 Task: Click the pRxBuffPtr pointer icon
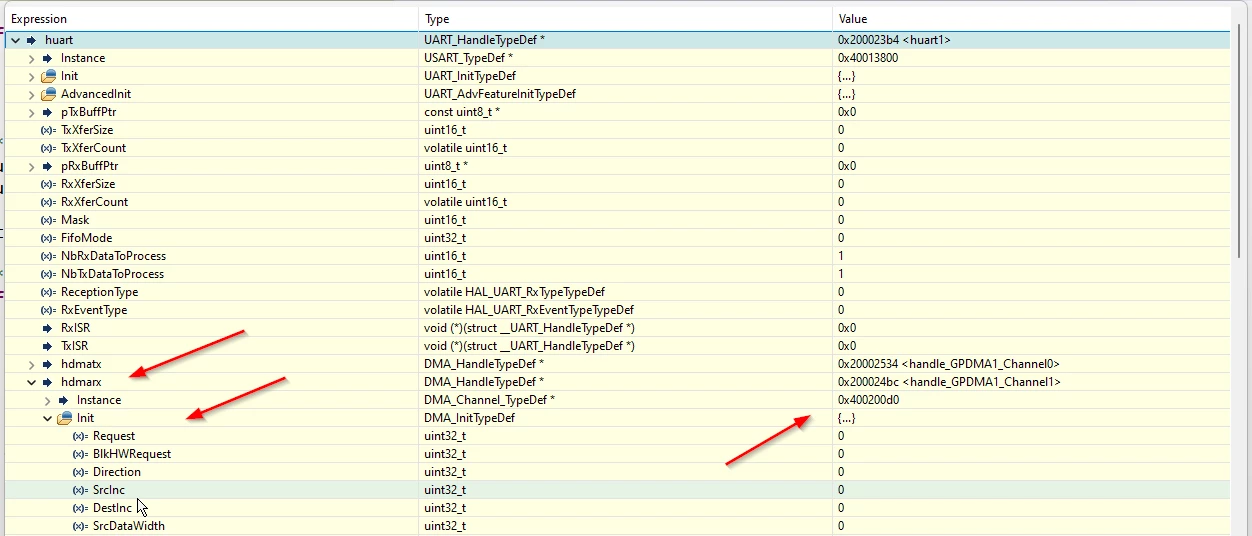pos(48,166)
